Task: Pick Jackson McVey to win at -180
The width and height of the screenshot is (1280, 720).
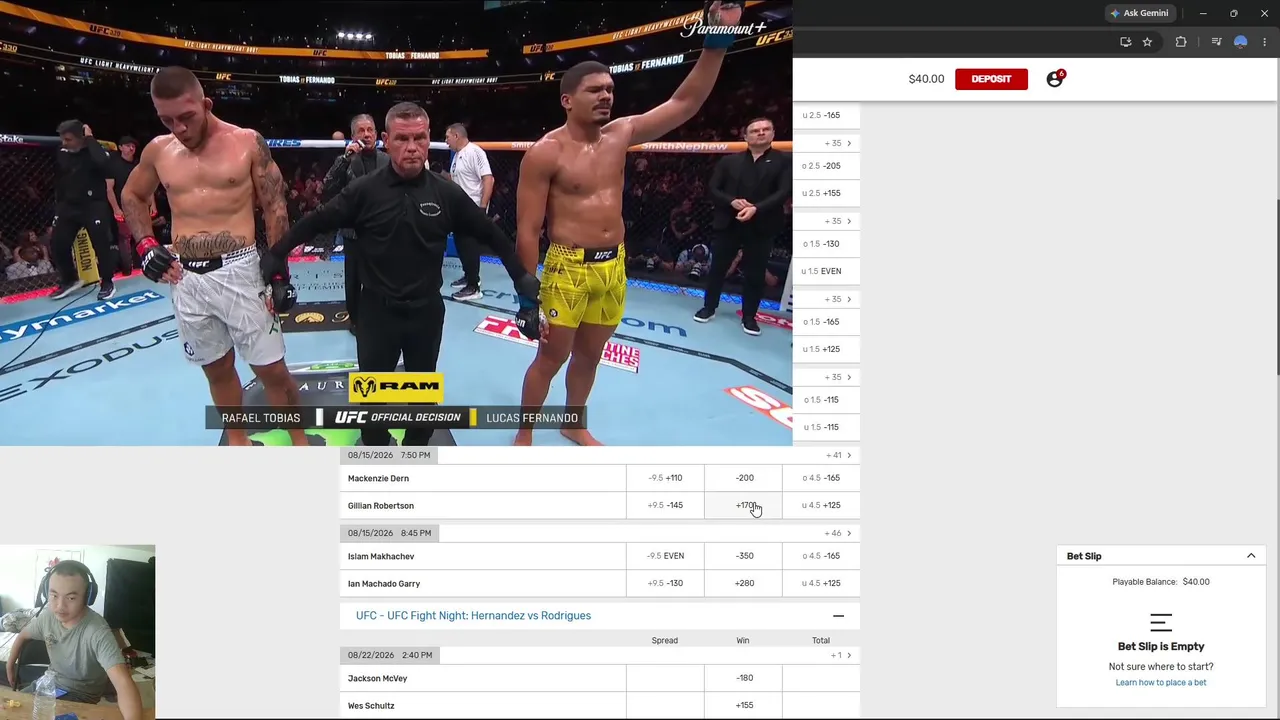Action: tap(744, 678)
